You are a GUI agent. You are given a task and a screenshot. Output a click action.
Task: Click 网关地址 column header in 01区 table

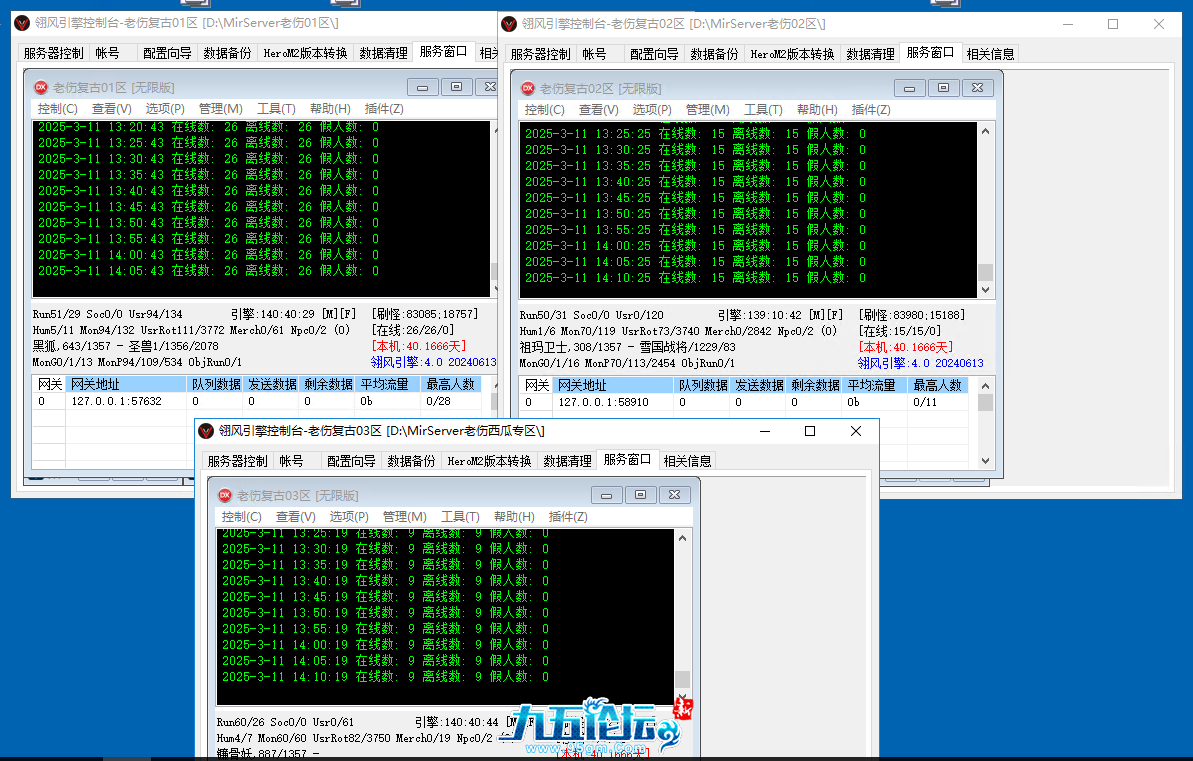coord(126,384)
